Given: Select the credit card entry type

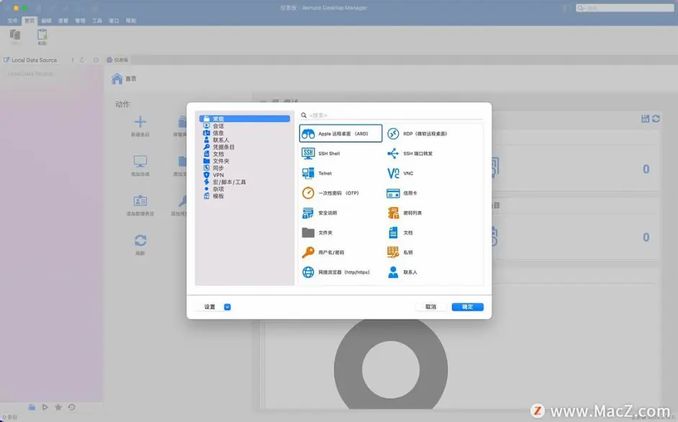Looking at the screenshot, I should click(x=402, y=193).
